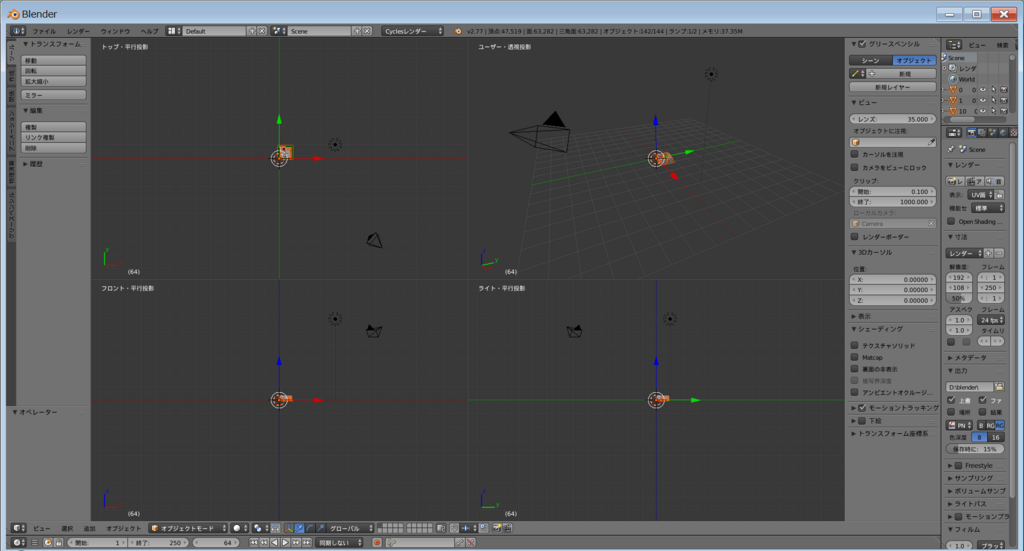Click the properties editor type icon
1024x551 pixels.
point(954,133)
